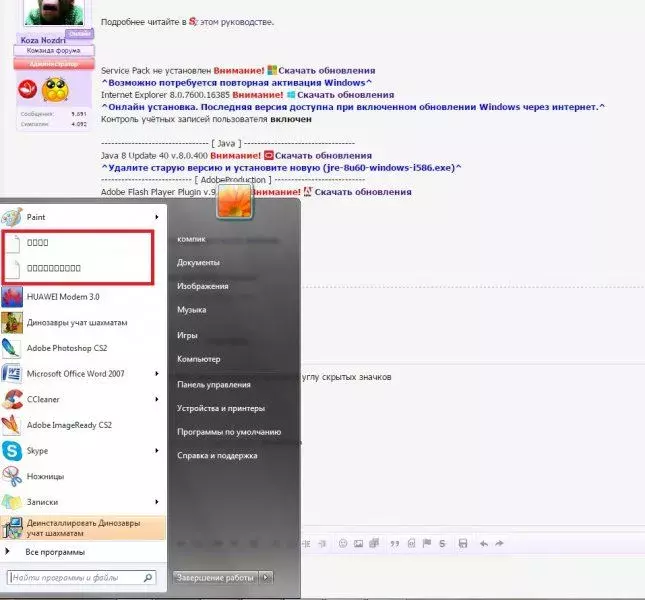Image resolution: width=645 pixels, height=600 pixels.
Task: Open Ножницы snipping tool
Action: click(82, 477)
